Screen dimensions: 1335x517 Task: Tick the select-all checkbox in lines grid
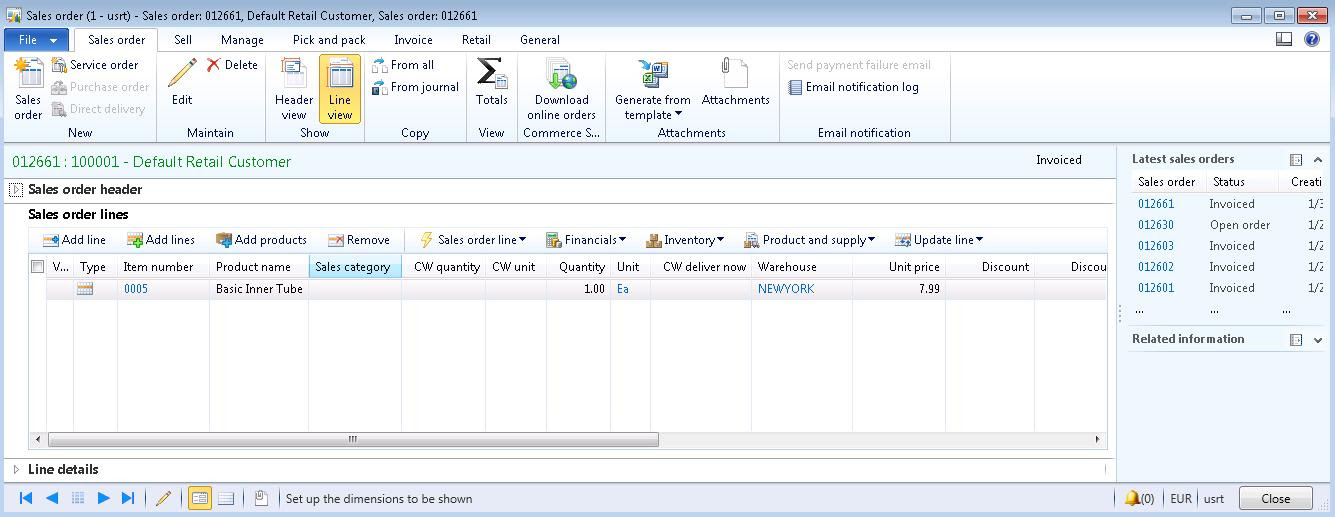click(x=37, y=267)
